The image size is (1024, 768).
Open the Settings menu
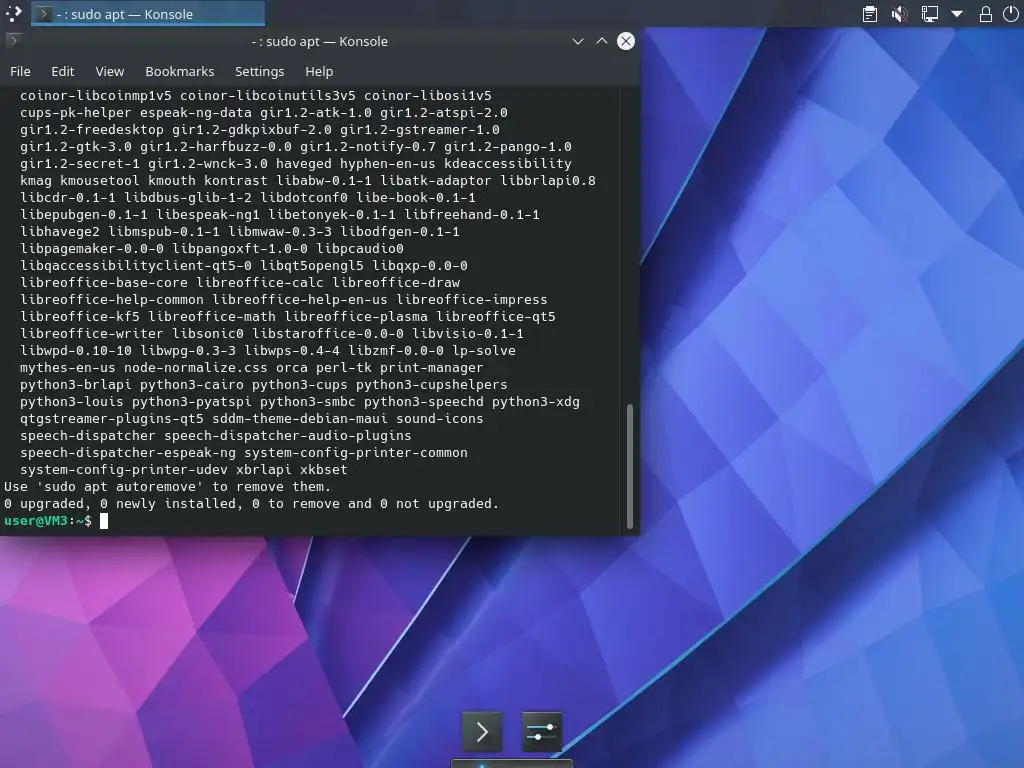[259, 71]
